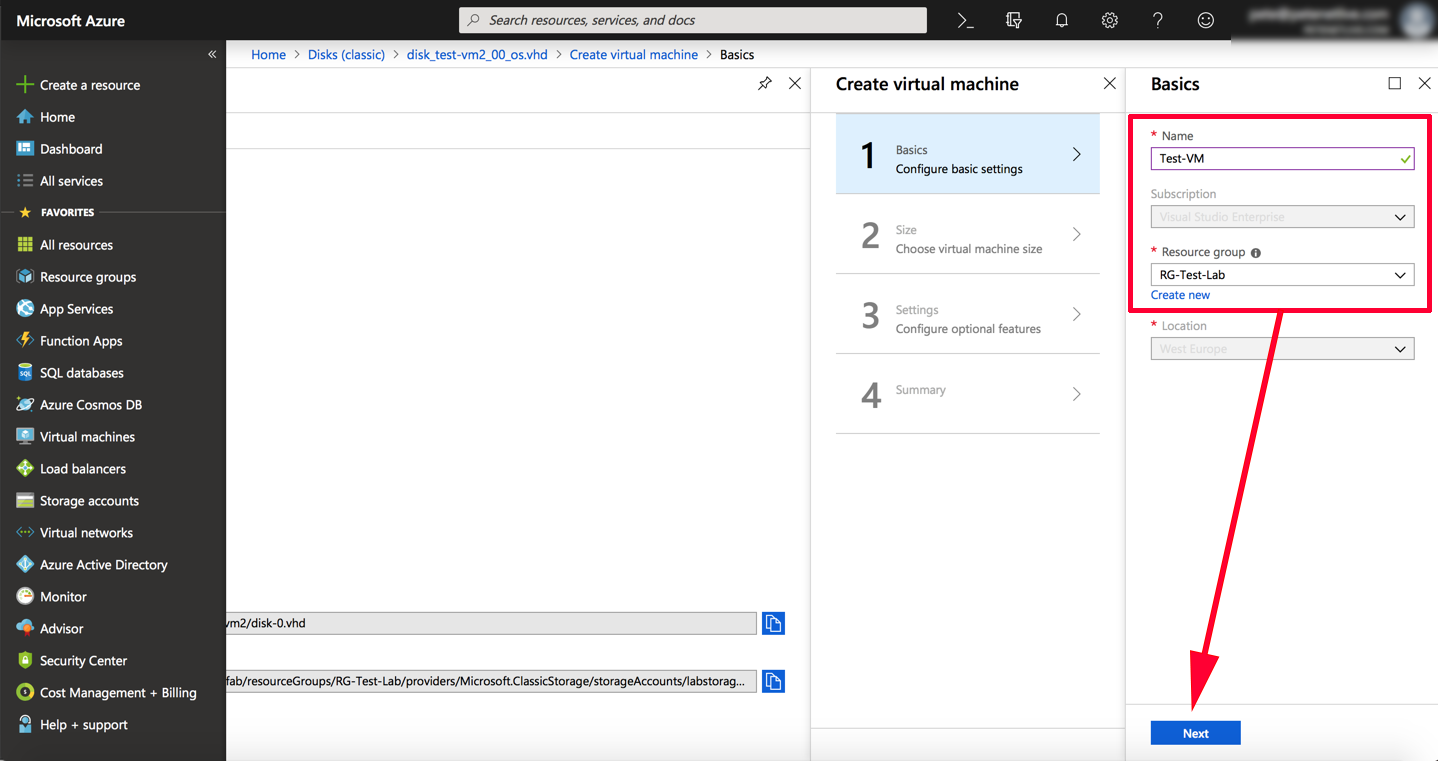Open the blurred account menu at top right
Screen dimensions: 1438x761
(1335, 20)
